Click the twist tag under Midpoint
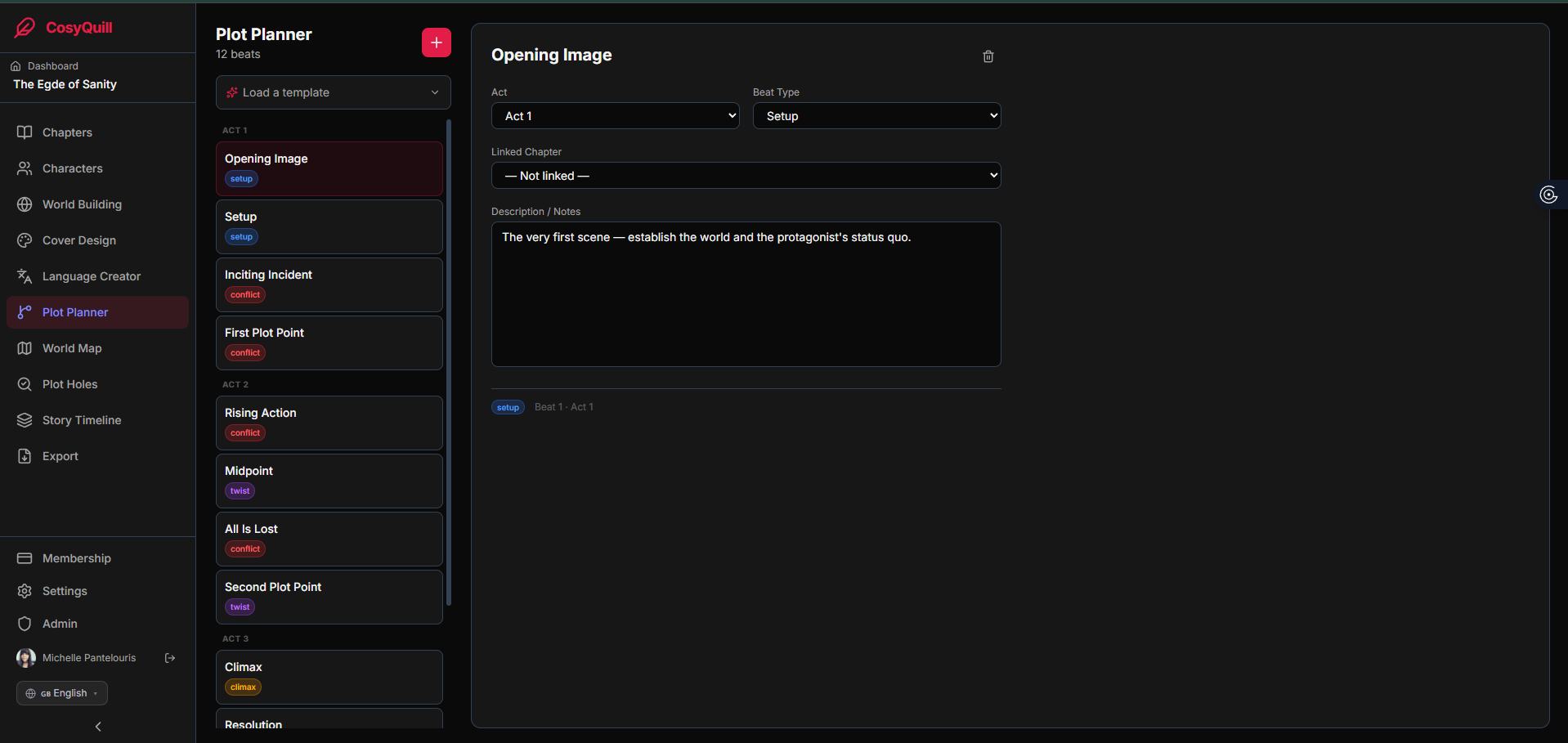 (240, 491)
